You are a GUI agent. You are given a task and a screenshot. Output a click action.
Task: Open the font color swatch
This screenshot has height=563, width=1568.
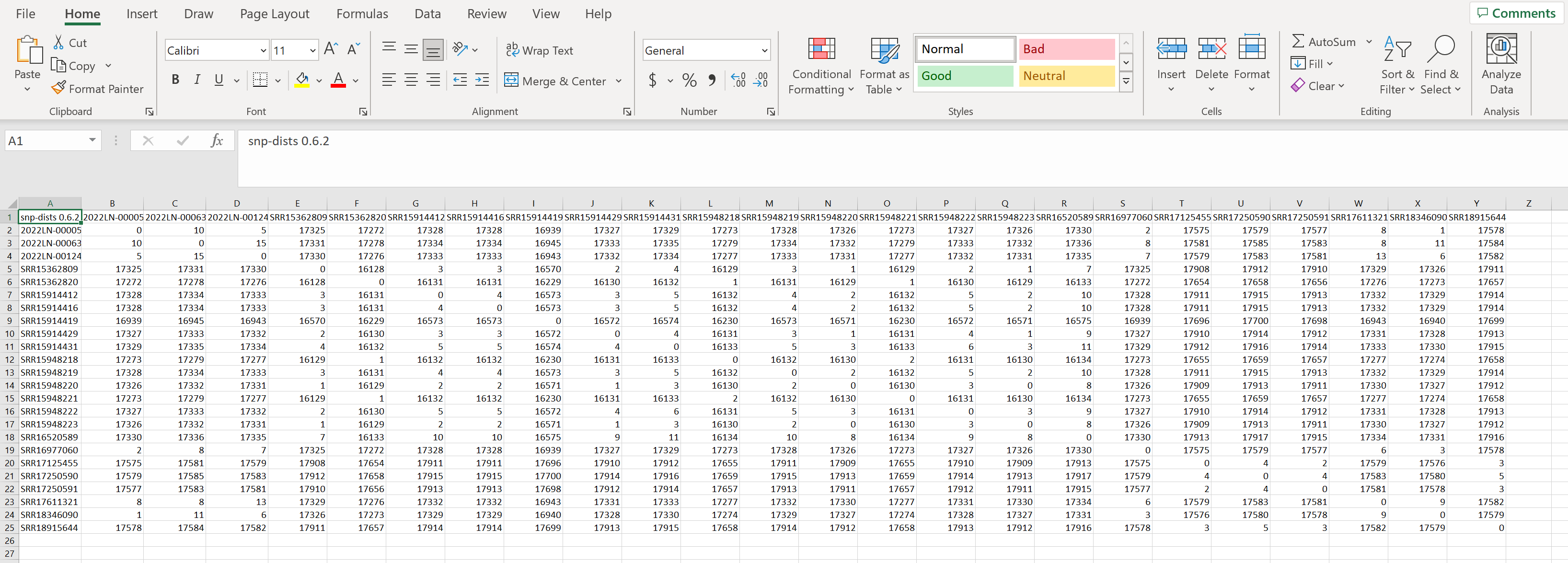click(x=338, y=80)
